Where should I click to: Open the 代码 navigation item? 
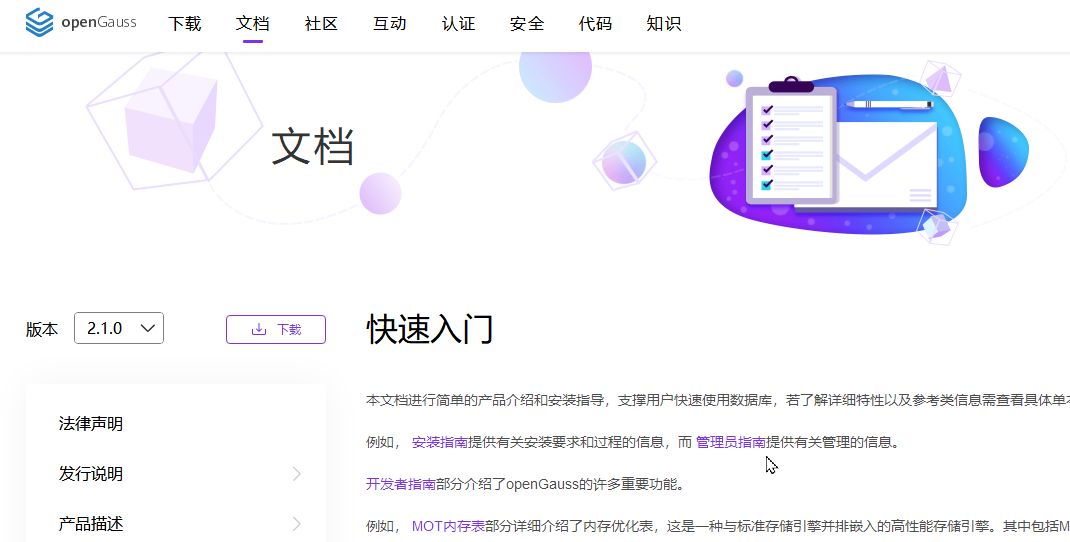click(595, 24)
